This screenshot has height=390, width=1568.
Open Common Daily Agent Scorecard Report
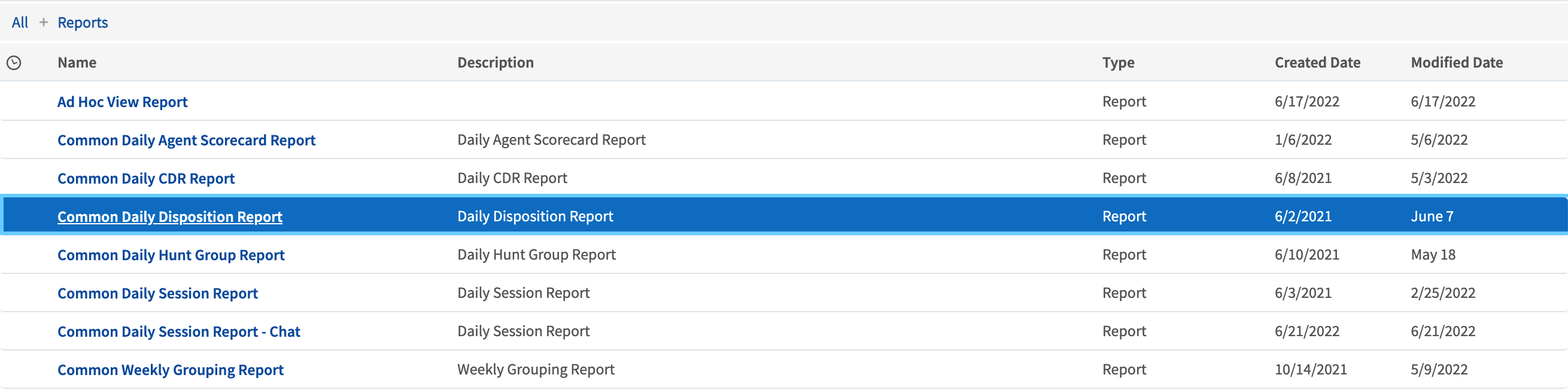[186, 140]
